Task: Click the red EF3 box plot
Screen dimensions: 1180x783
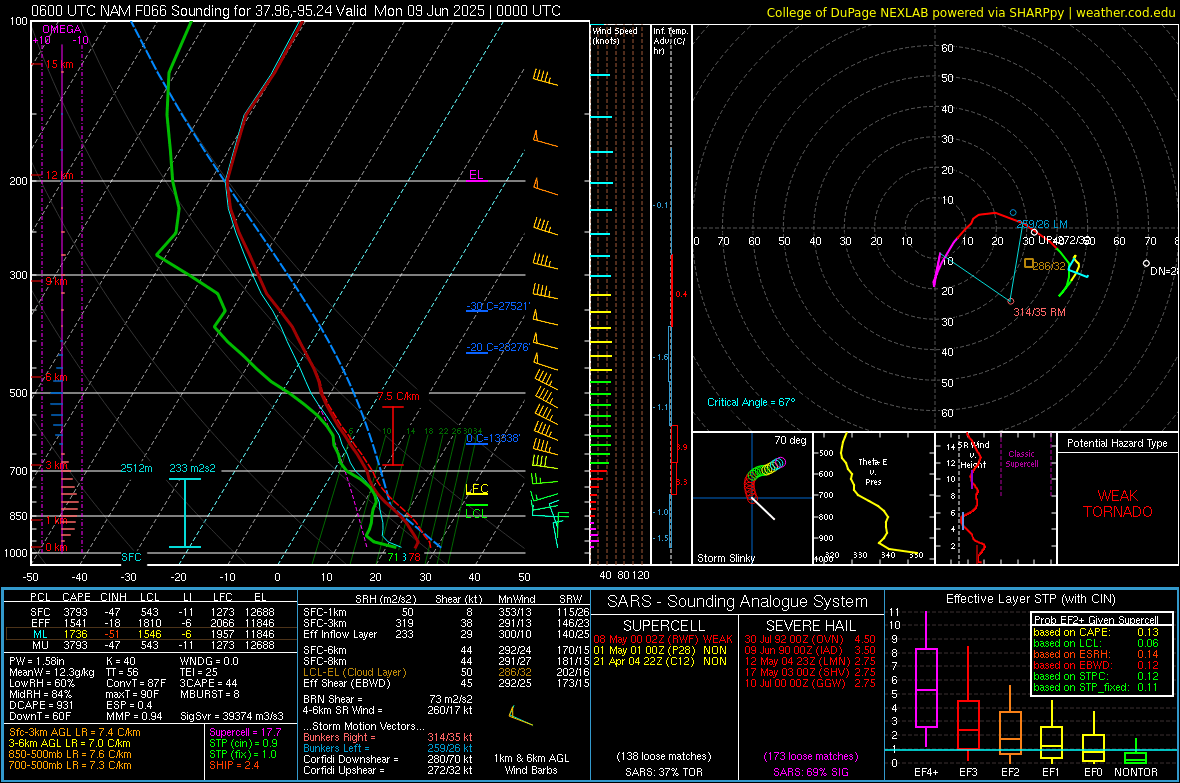Action: click(x=968, y=724)
